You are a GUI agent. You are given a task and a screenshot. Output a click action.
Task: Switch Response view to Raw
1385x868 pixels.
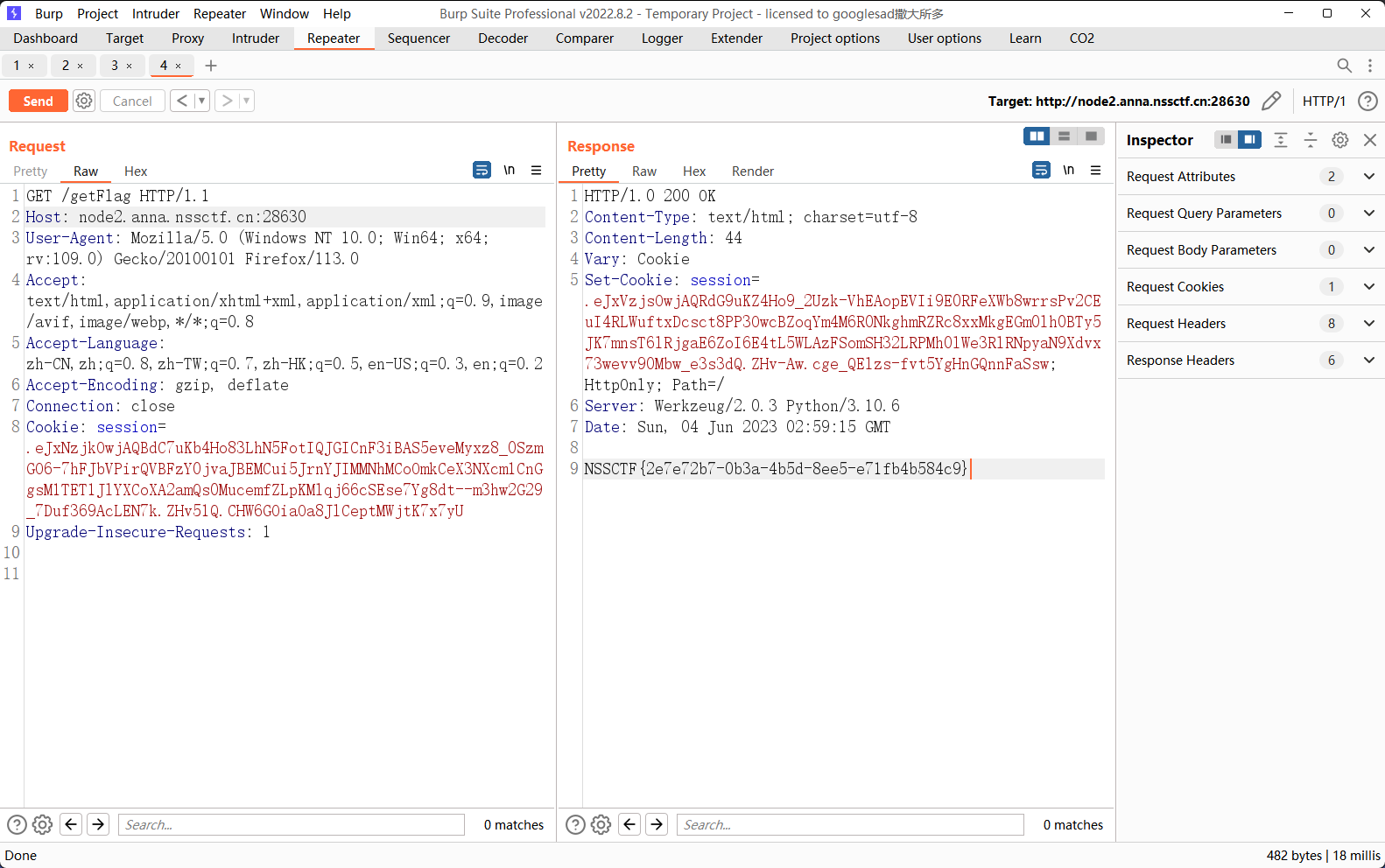tap(644, 171)
